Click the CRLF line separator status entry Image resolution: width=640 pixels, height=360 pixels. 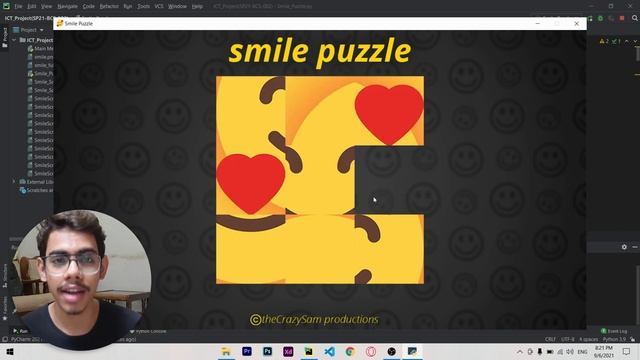550,339
